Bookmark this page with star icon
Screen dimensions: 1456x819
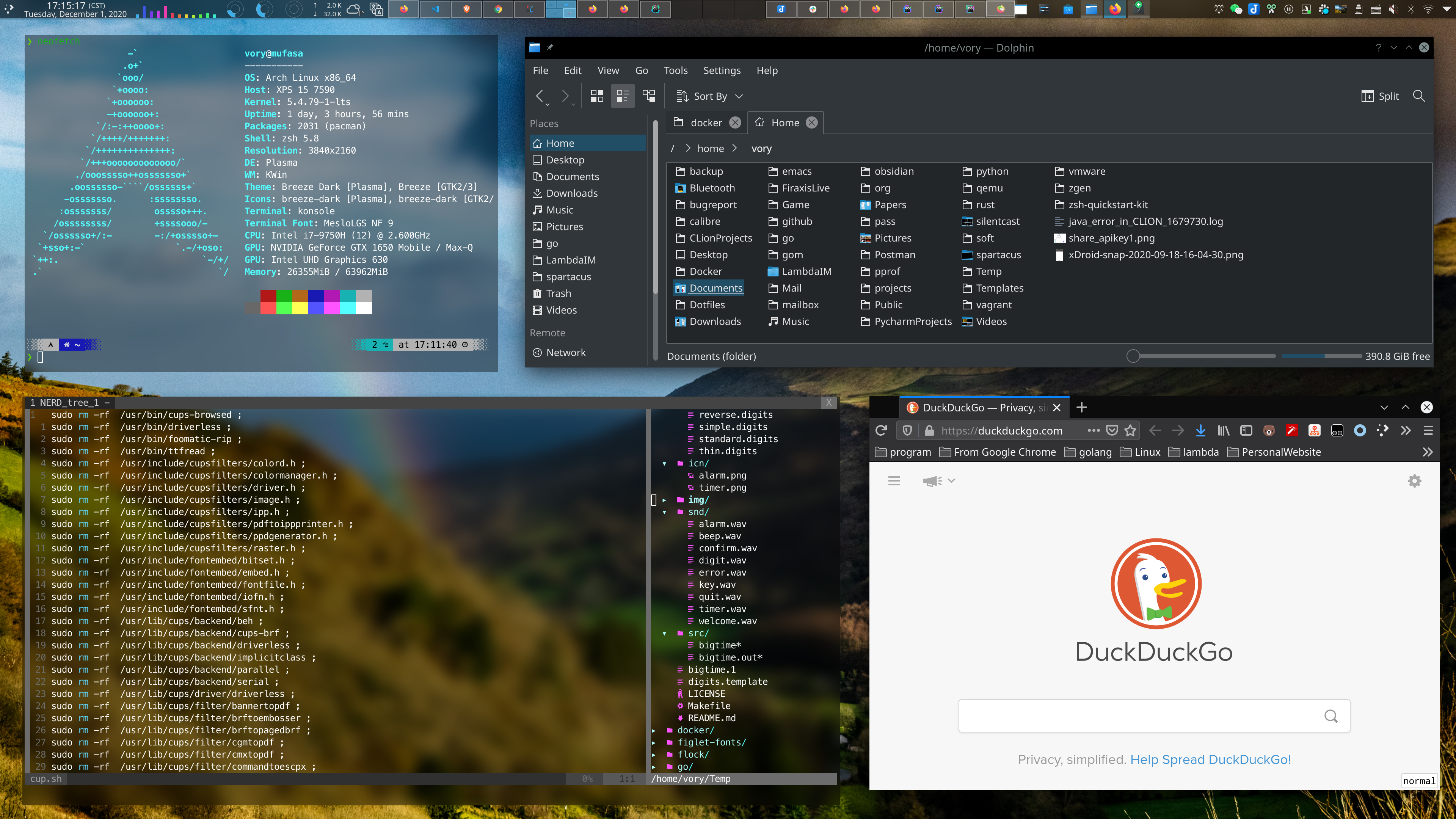click(1130, 431)
